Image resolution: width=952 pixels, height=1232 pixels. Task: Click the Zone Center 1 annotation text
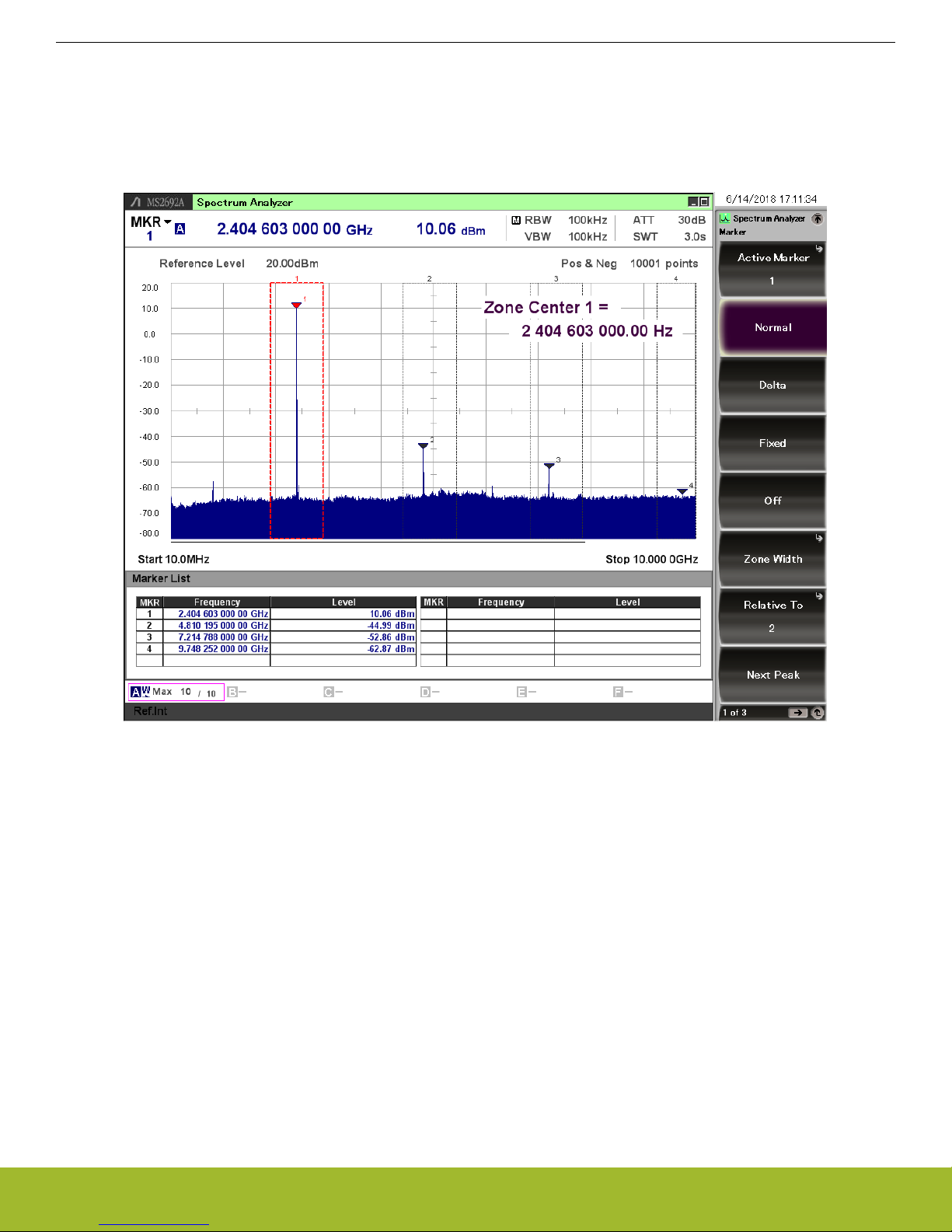coord(546,308)
